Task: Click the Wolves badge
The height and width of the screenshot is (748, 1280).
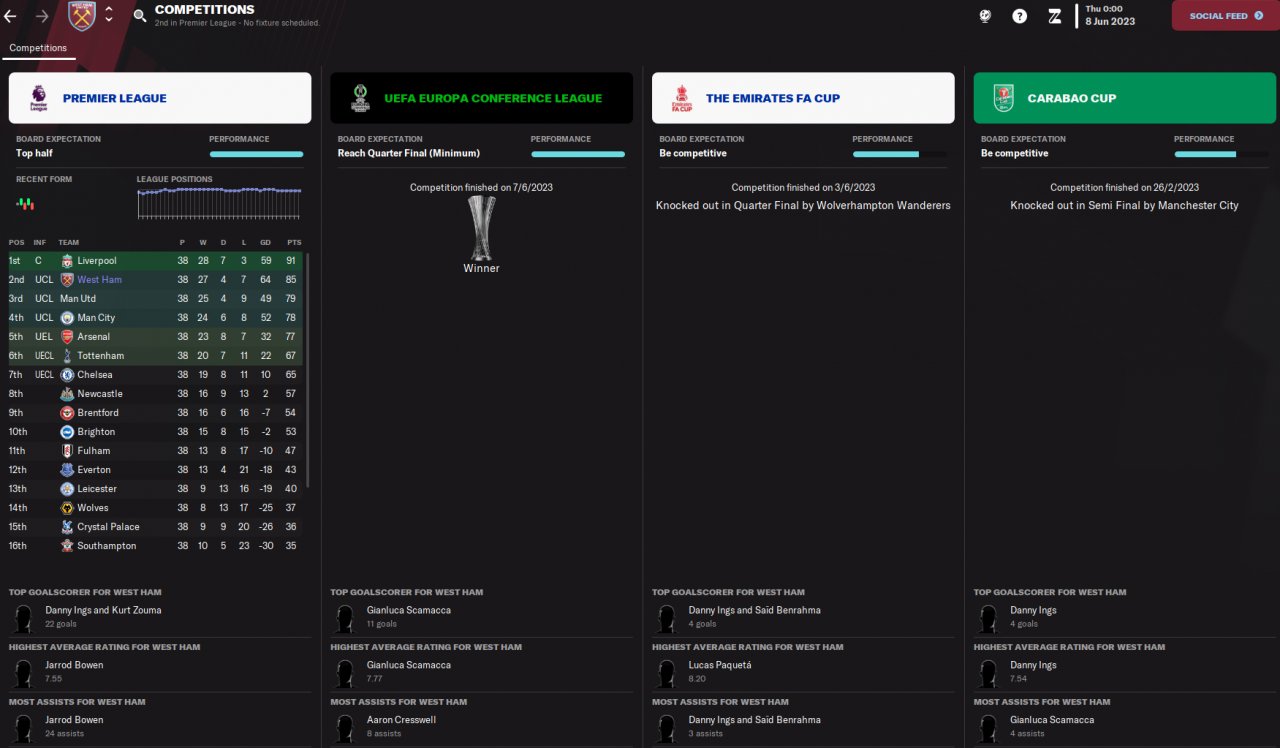Action: point(67,508)
